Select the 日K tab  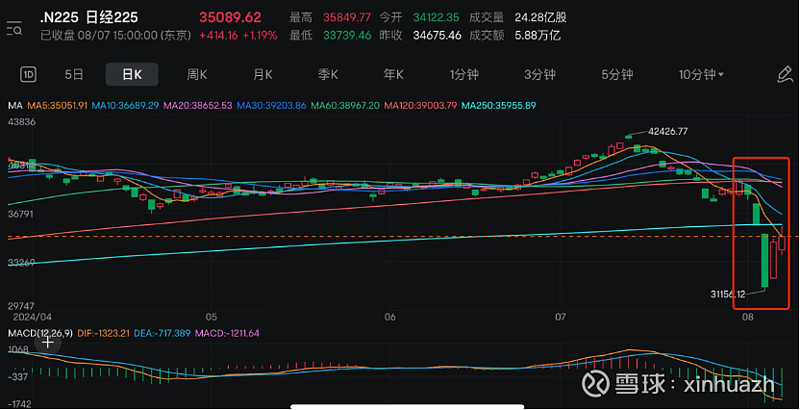point(132,75)
